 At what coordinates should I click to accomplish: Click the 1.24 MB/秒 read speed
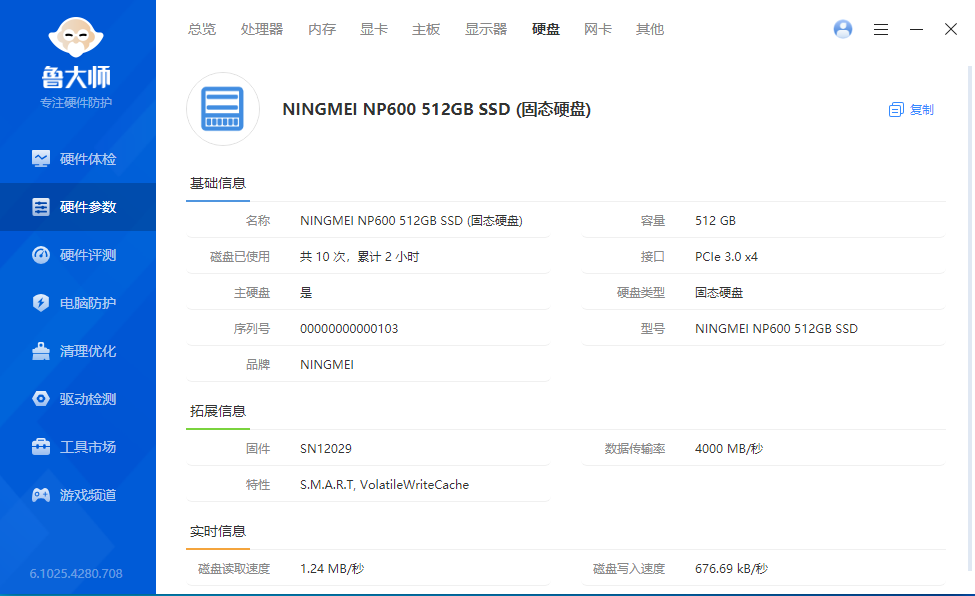[x=332, y=569]
